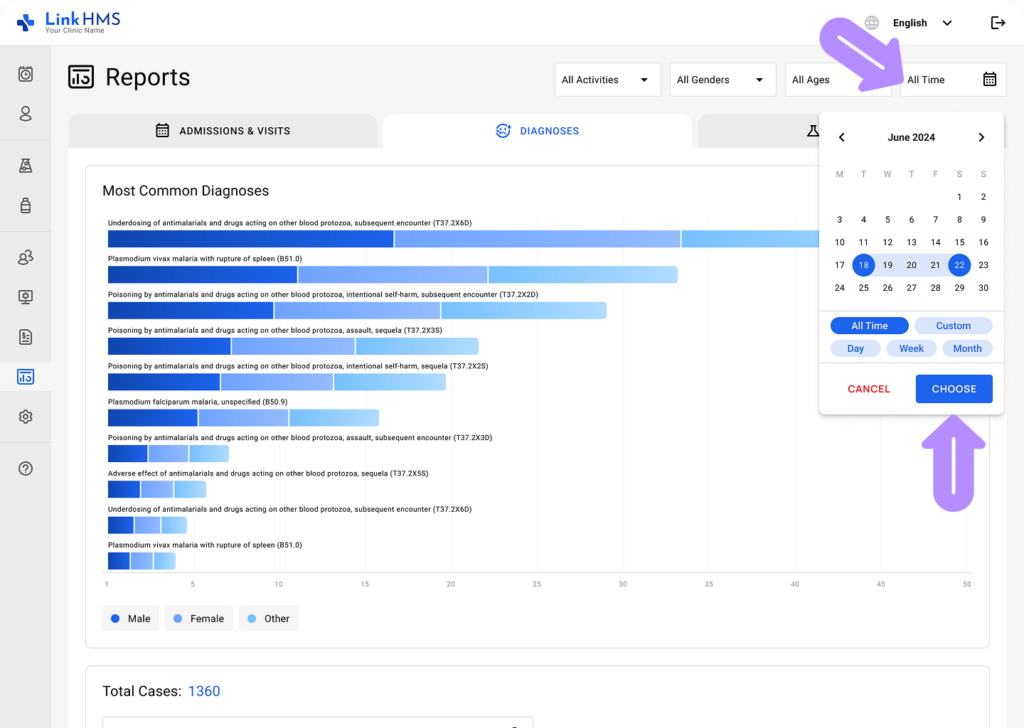Toggle the Male legend in the chart
The image size is (1024, 728).
130,618
